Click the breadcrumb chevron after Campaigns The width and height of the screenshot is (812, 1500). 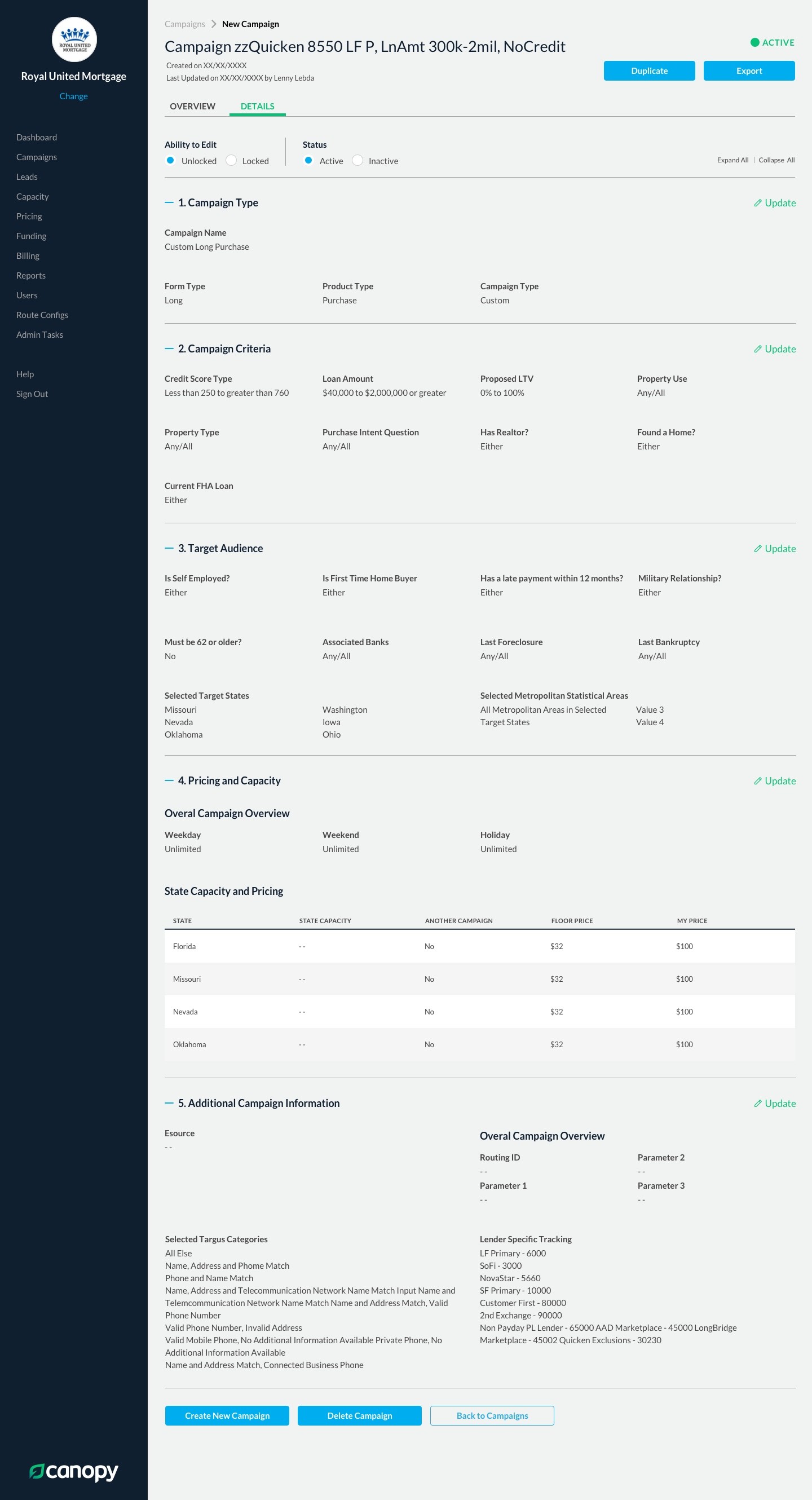[x=214, y=24]
